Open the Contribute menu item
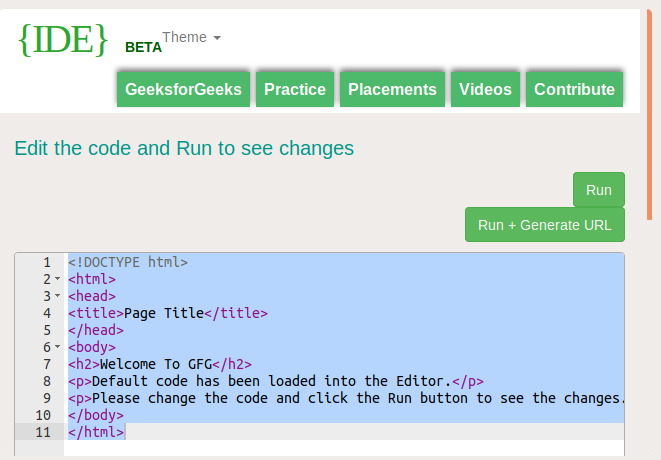 click(x=574, y=89)
